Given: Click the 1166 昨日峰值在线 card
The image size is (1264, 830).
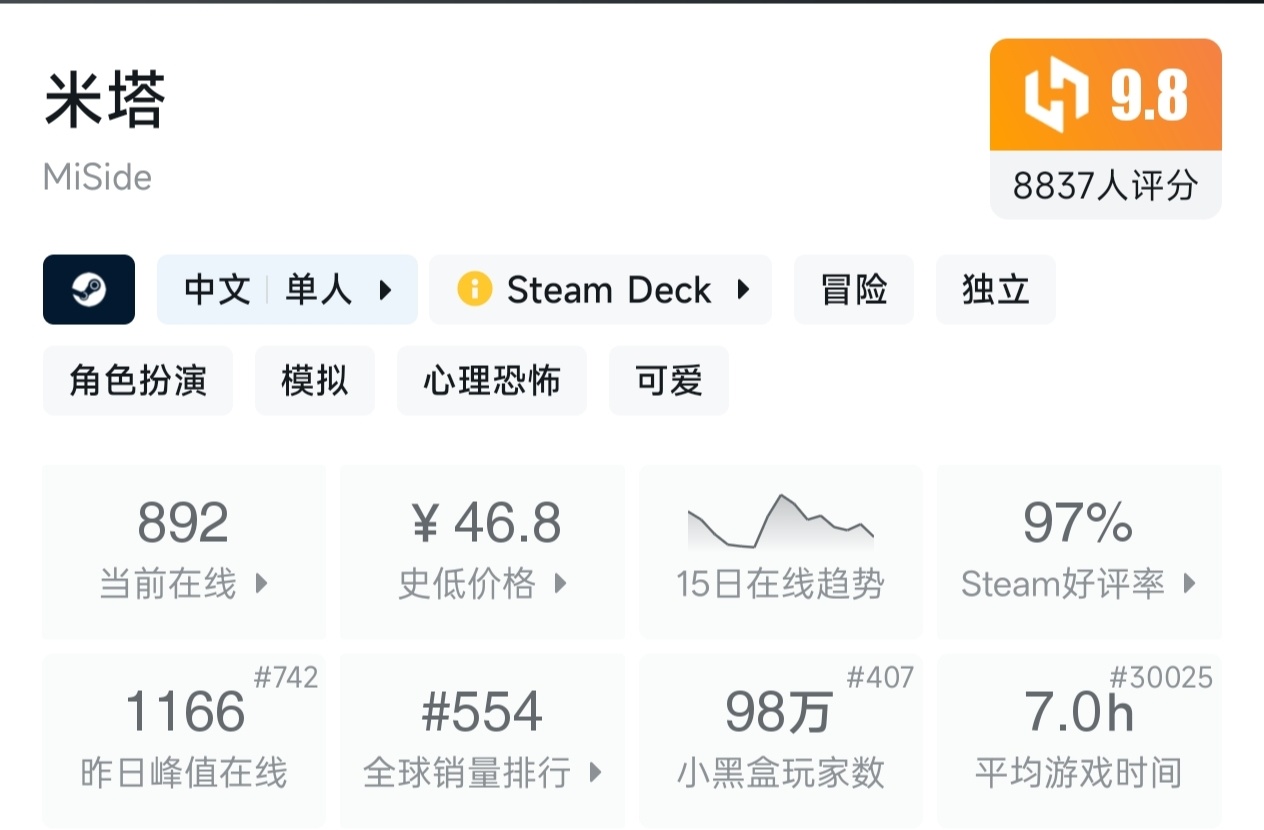Looking at the screenshot, I should pyautogui.click(x=184, y=740).
